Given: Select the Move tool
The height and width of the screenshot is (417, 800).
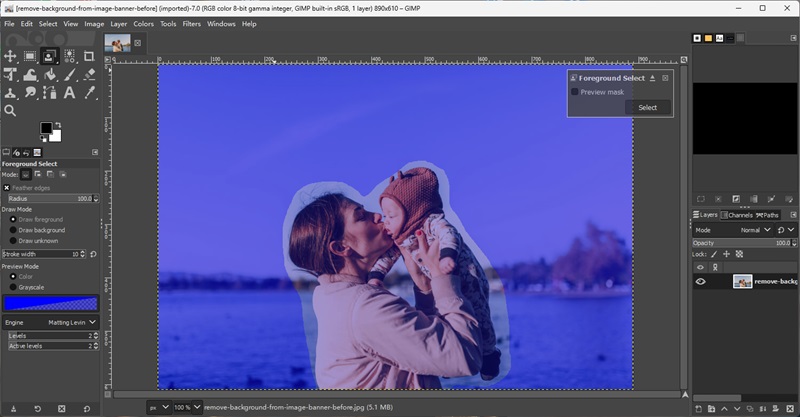Looking at the screenshot, I should point(10,56).
